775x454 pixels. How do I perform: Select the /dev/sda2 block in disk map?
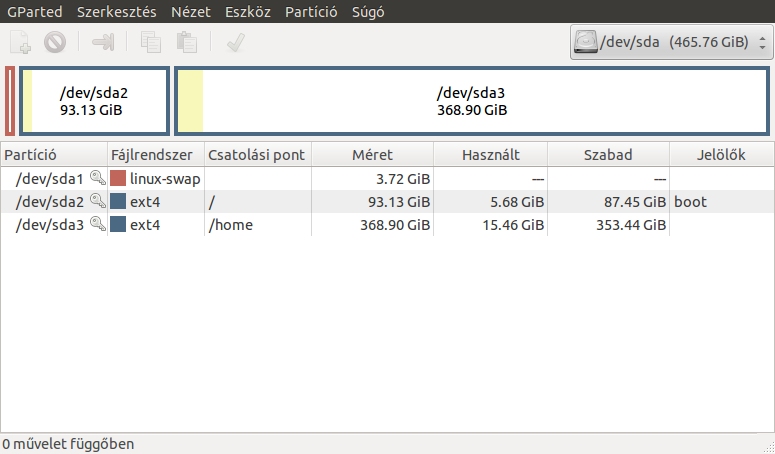[94, 101]
